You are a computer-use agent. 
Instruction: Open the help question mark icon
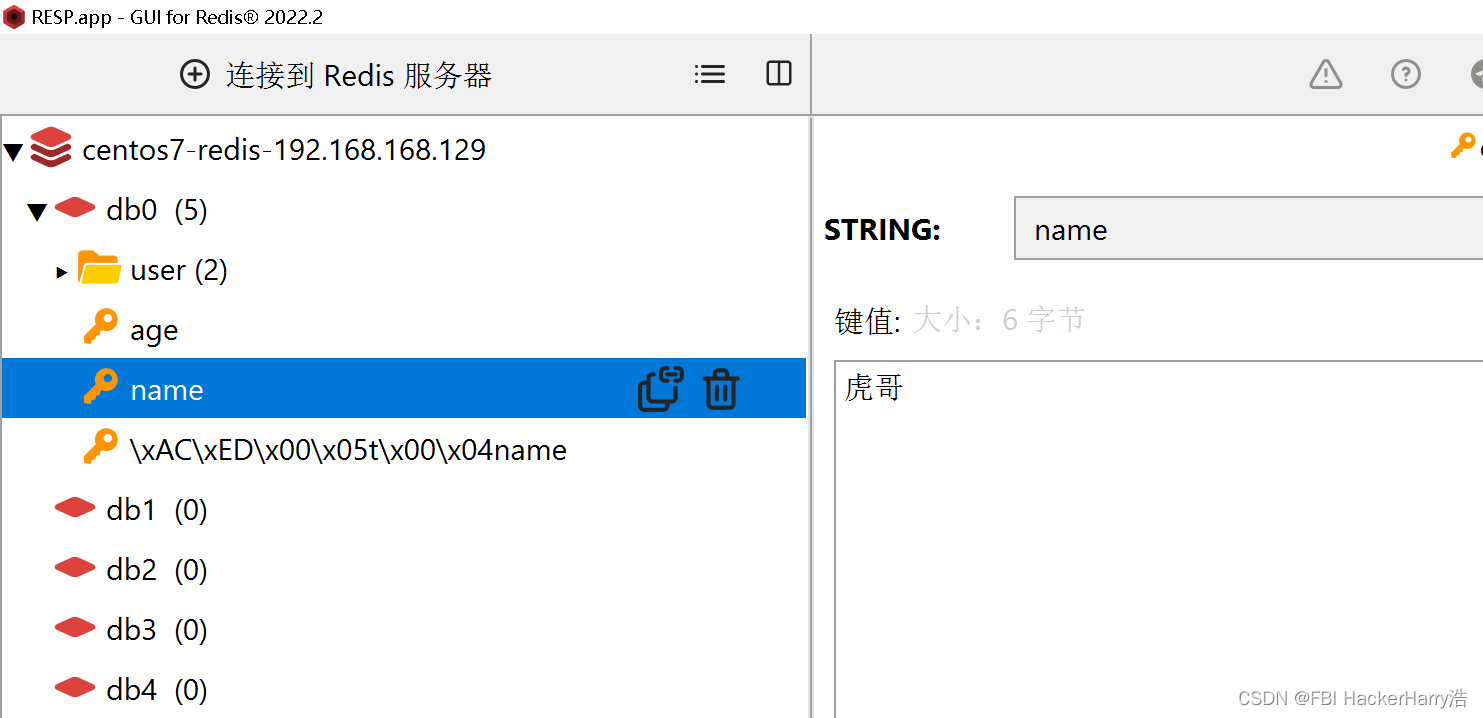coord(1406,74)
